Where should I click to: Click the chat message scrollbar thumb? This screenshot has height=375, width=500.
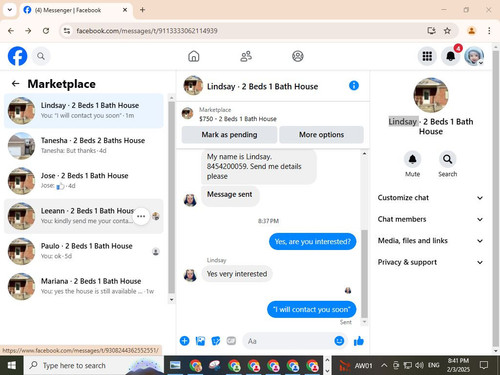tap(364, 273)
